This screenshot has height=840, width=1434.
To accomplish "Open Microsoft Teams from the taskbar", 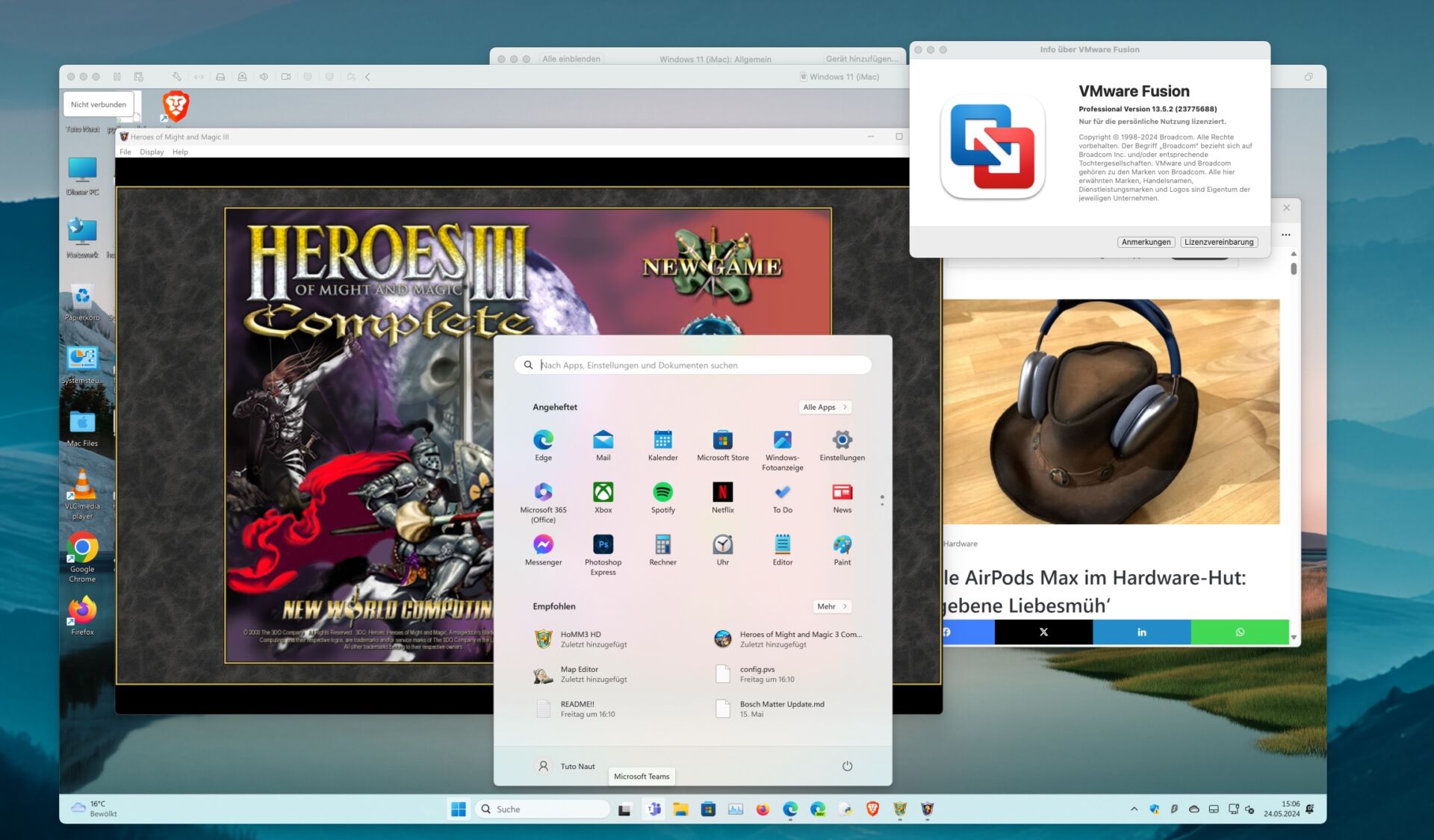I will pyautogui.click(x=654, y=809).
